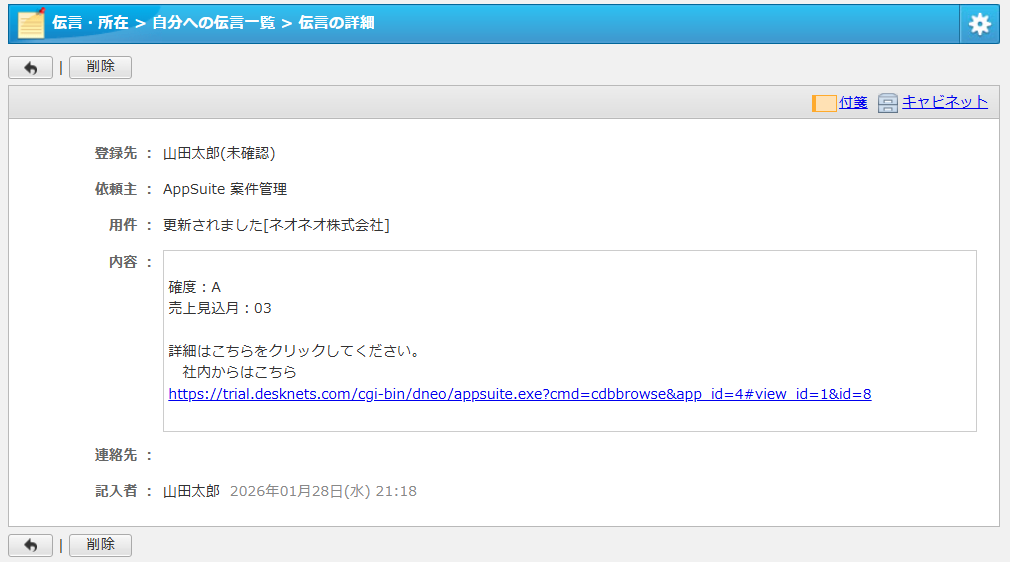Click the requester AppSuite 案件管理 text
The image size is (1010, 562).
[x=225, y=189]
